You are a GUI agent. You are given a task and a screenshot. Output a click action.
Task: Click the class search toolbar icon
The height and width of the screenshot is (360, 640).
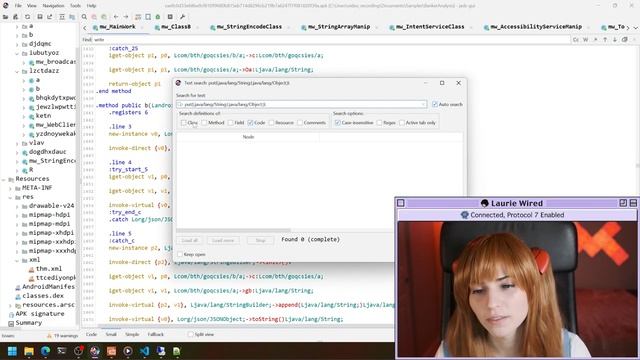[x=94, y=17]
